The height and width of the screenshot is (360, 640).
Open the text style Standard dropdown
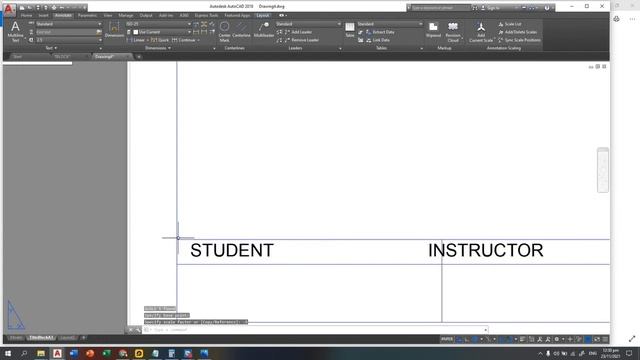point(69,24)
